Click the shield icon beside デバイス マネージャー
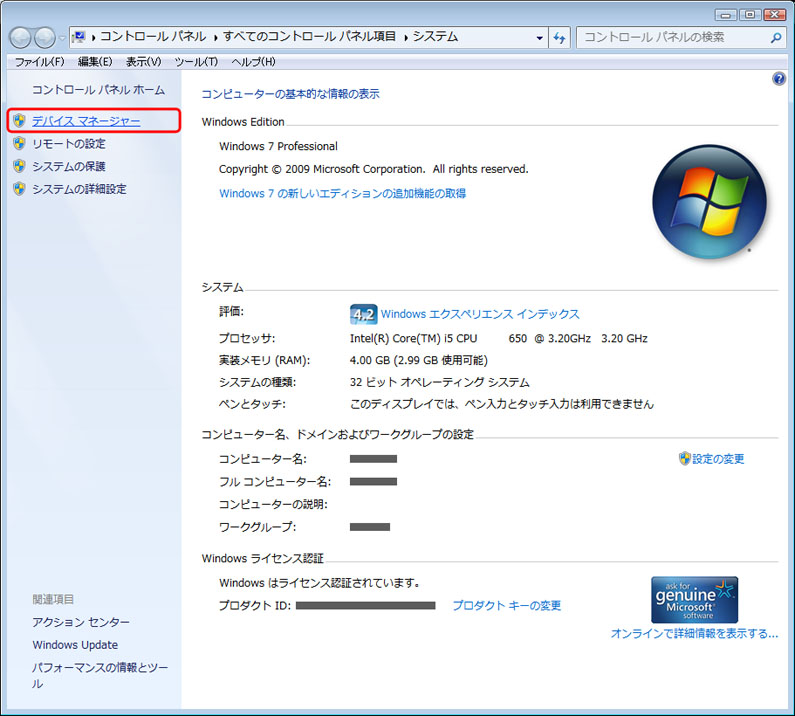Screen dimensions: 795x716 (x=19, y=121)
